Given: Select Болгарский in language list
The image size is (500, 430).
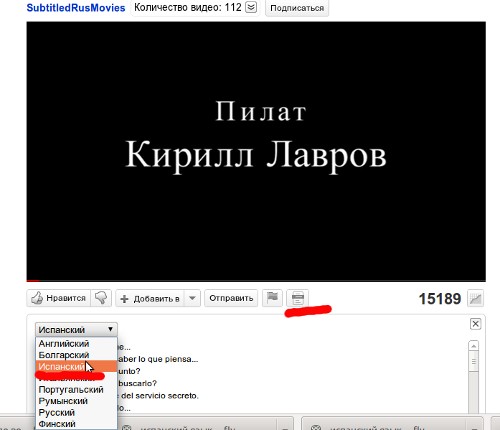Looking at the screenshot, I should click(x=76, y=355).
